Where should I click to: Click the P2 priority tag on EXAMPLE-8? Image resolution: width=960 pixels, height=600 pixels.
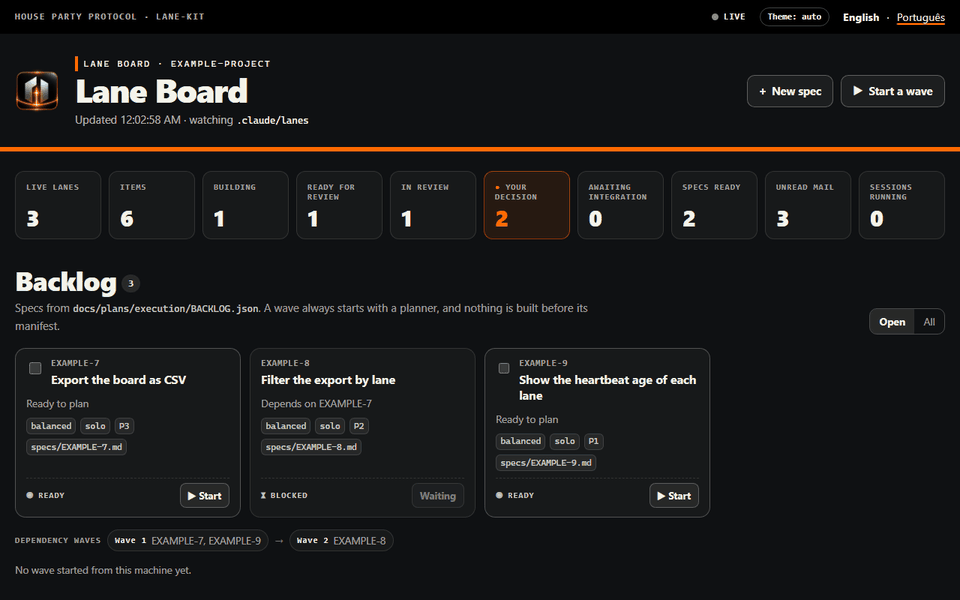pos(359,426)
